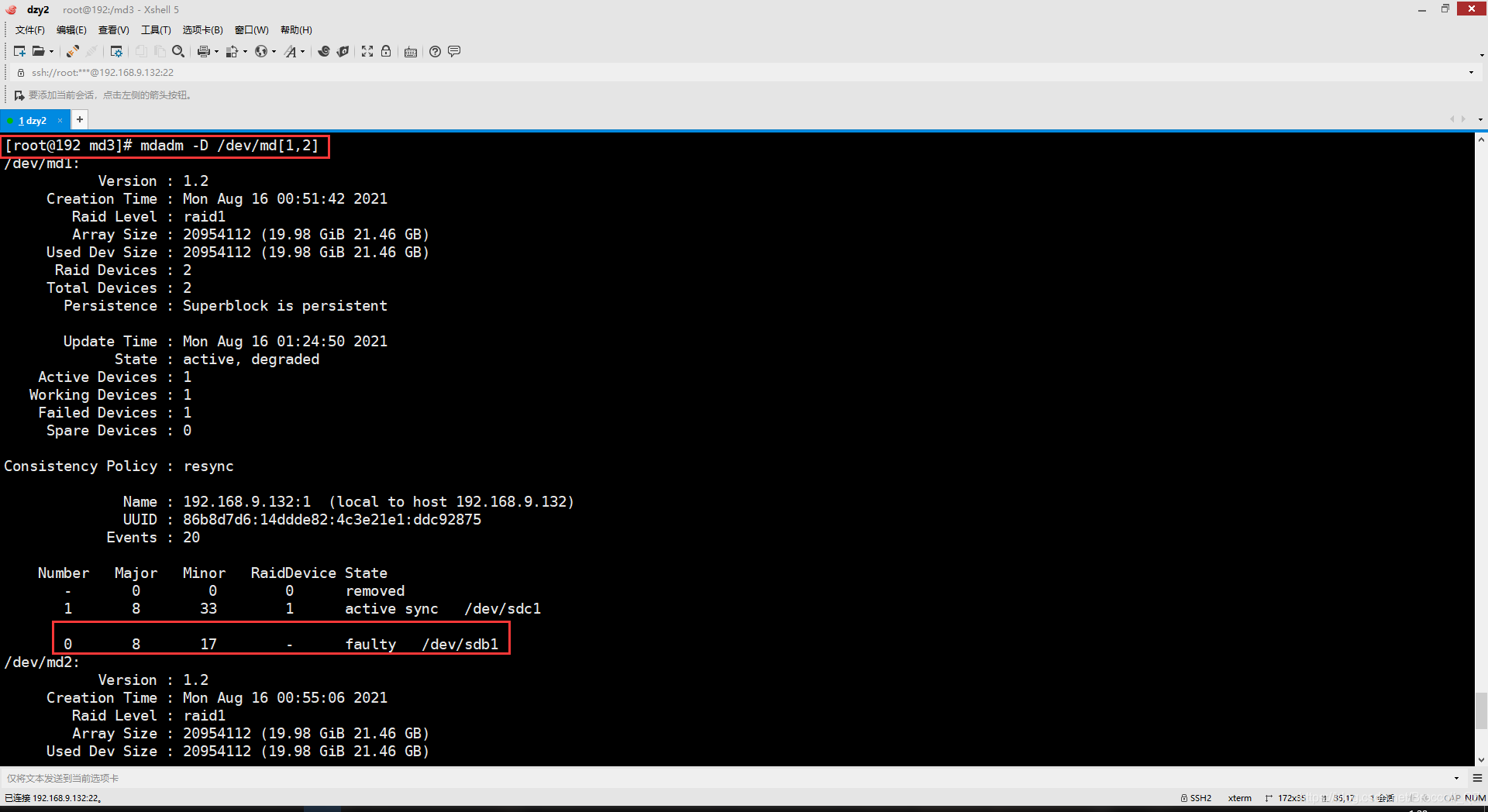Viewport: 1488px width, 812px height.
Task: Click the UUID value text
Action: click(332, 520)
